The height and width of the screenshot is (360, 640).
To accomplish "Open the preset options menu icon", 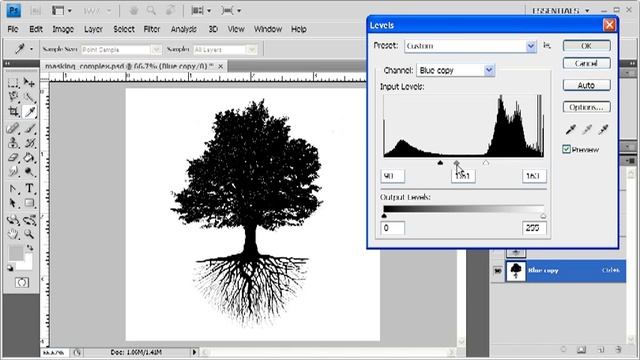I will coord(547,46).
